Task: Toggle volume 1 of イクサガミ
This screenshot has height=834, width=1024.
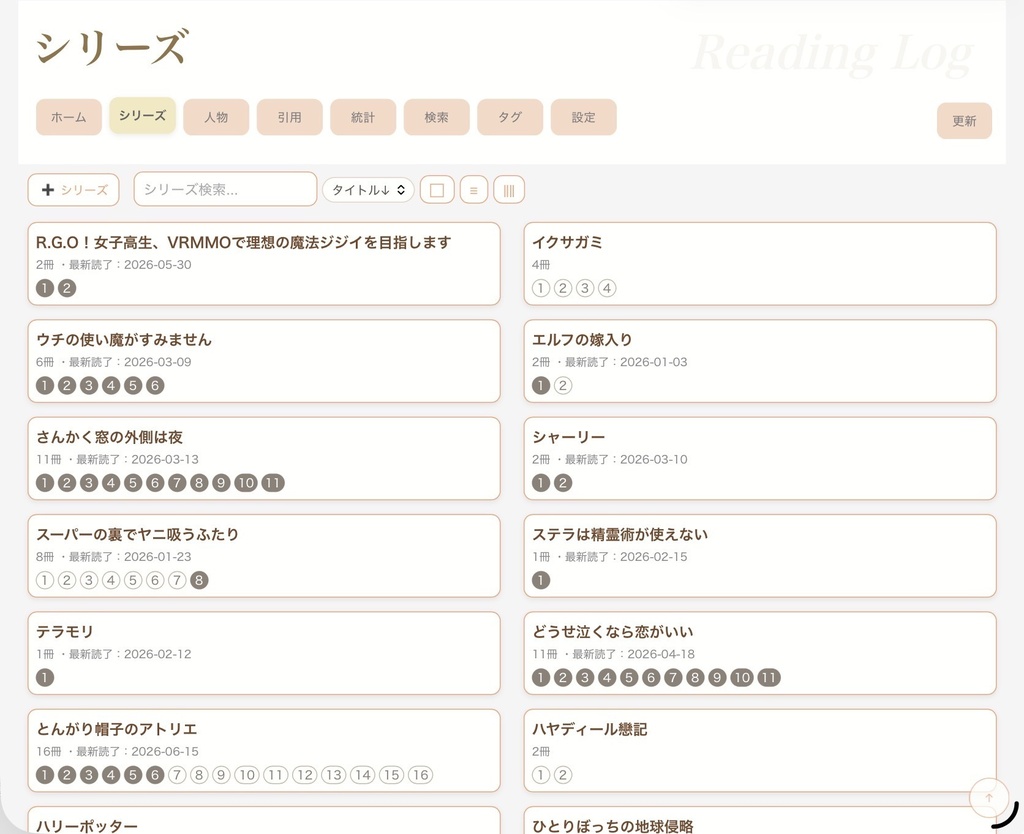Action: (x=541, y=288)
